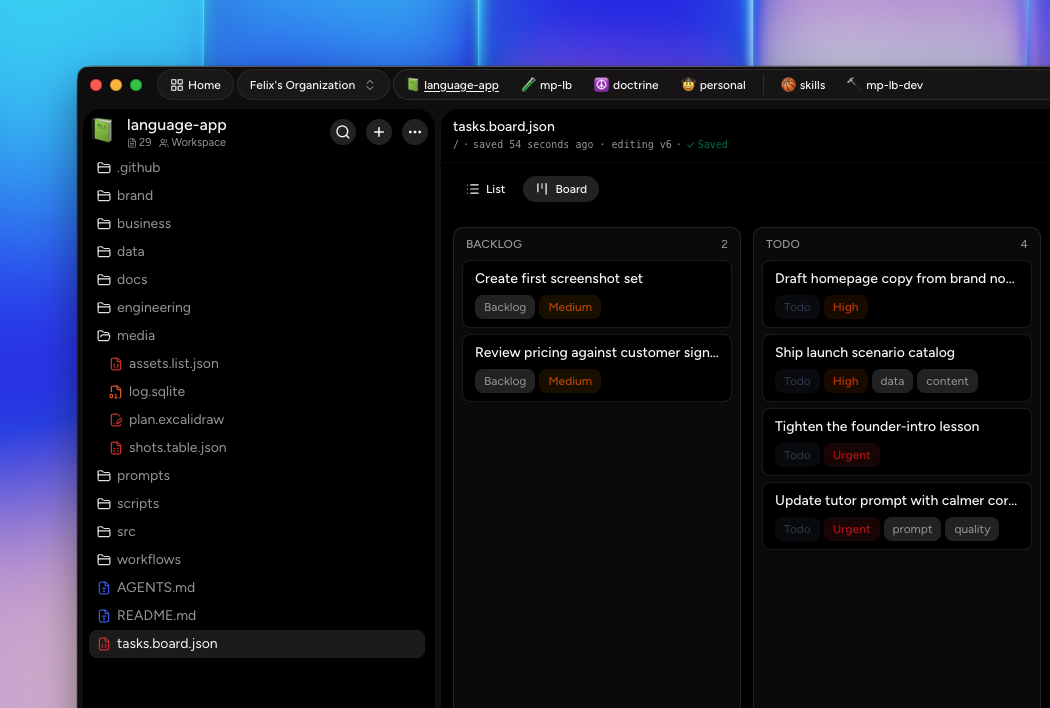Screen dimensions: 1050x708
Task: Click the tasks.board.json file icon
Action: click(104, 644)
